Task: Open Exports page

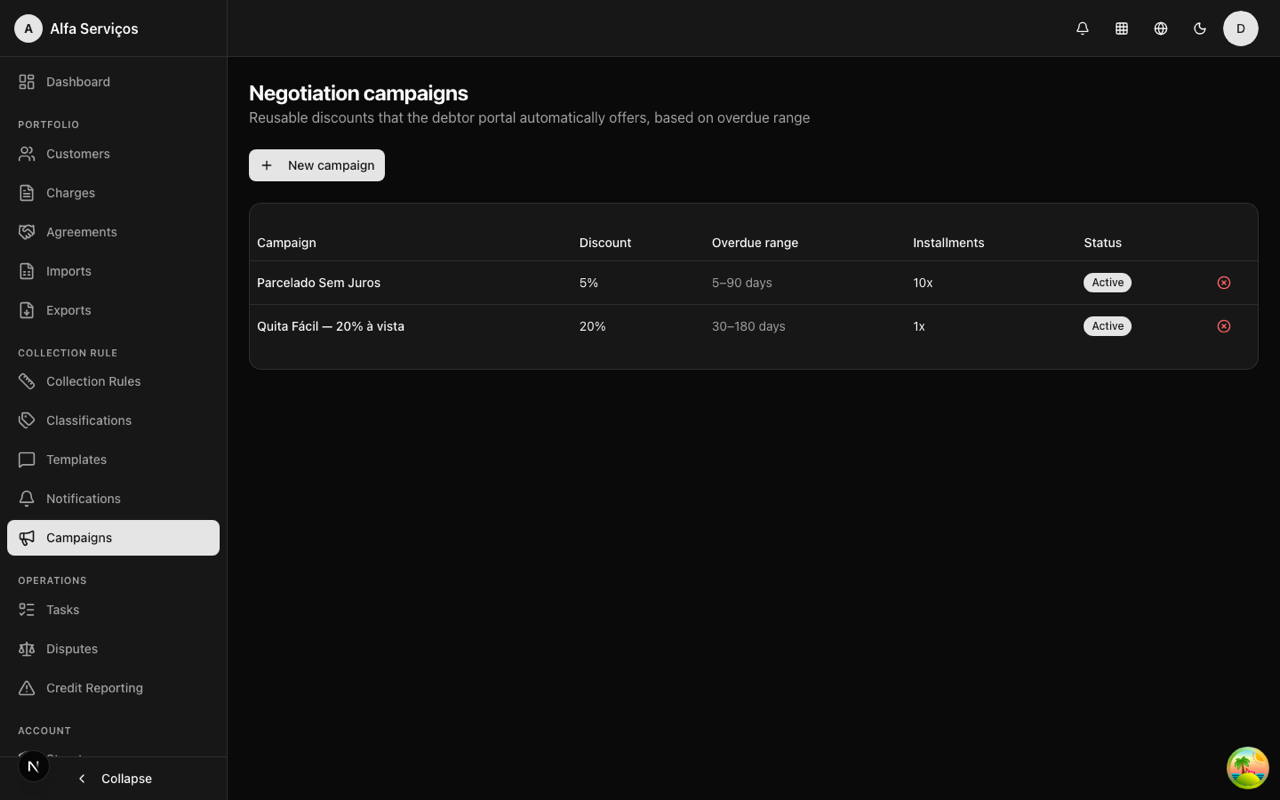Action: pos(113,310)
